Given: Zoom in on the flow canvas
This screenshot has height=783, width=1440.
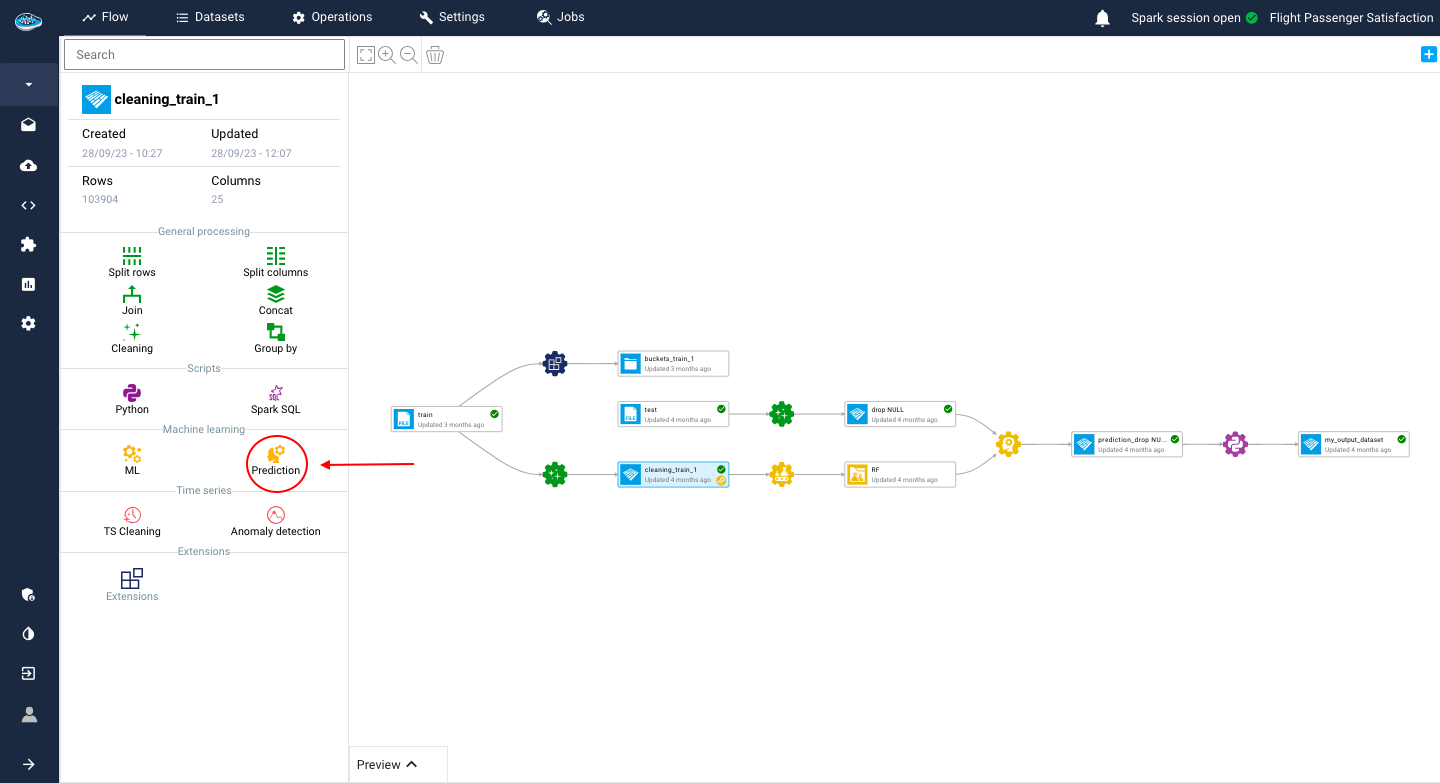Looking at the screenshot, I should (x=387, y=55).
